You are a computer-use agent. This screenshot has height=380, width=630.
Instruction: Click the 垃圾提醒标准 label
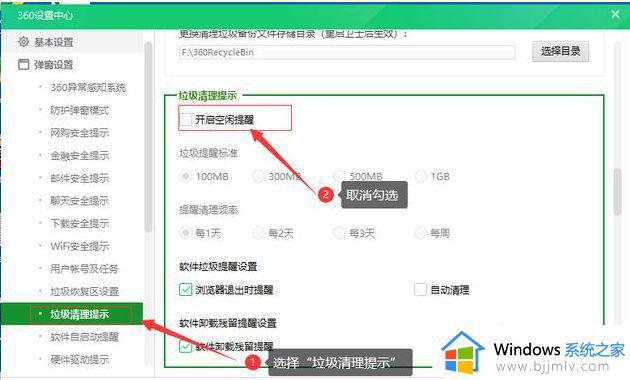[209, 153]
